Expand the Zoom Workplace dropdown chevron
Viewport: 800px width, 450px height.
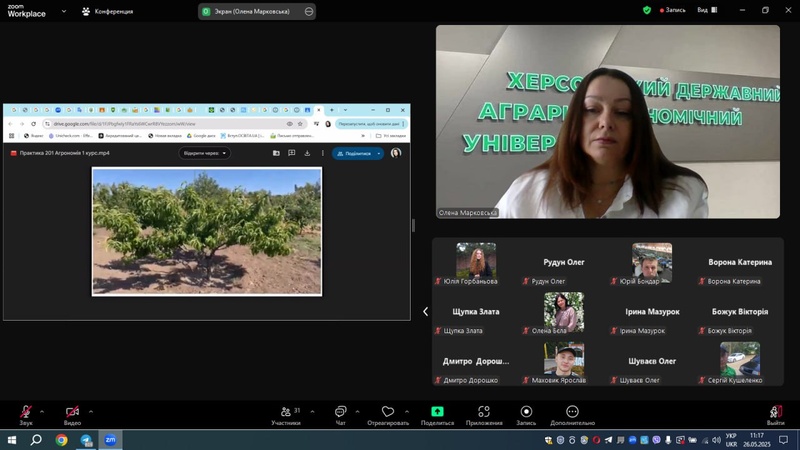(x=64, y=12)
